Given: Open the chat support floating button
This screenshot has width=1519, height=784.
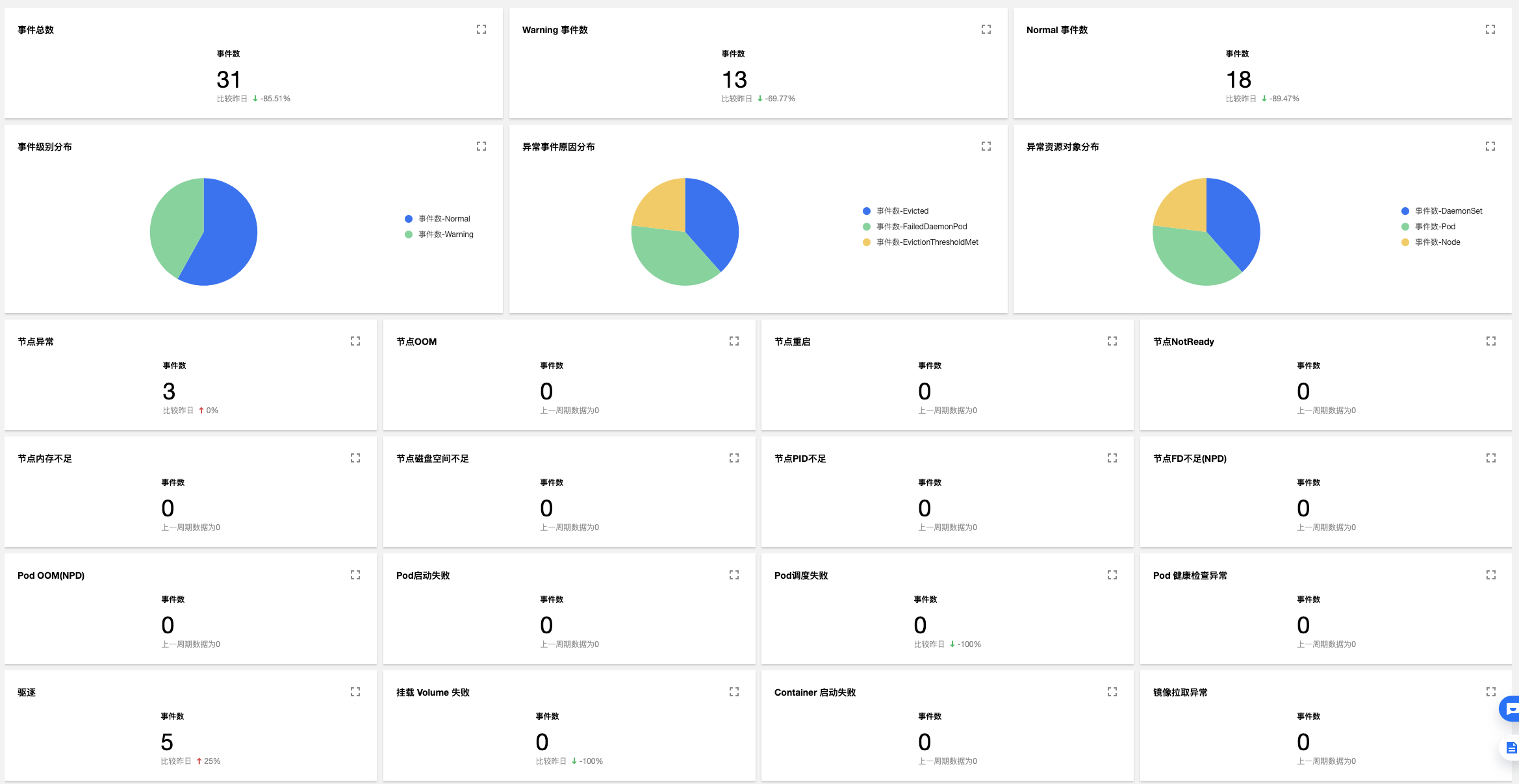Looking at the screenshot, I should pos(1510,709).
